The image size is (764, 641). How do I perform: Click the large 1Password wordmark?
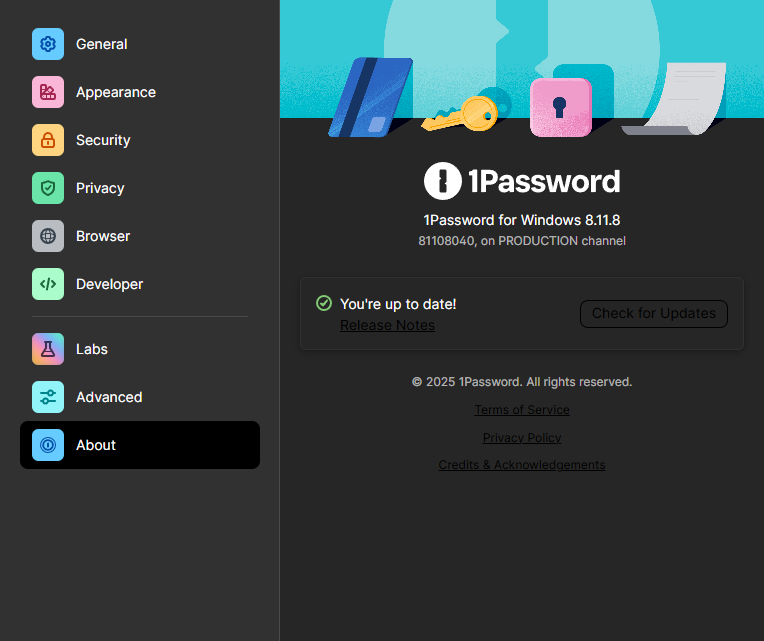[x=544, y=182]
